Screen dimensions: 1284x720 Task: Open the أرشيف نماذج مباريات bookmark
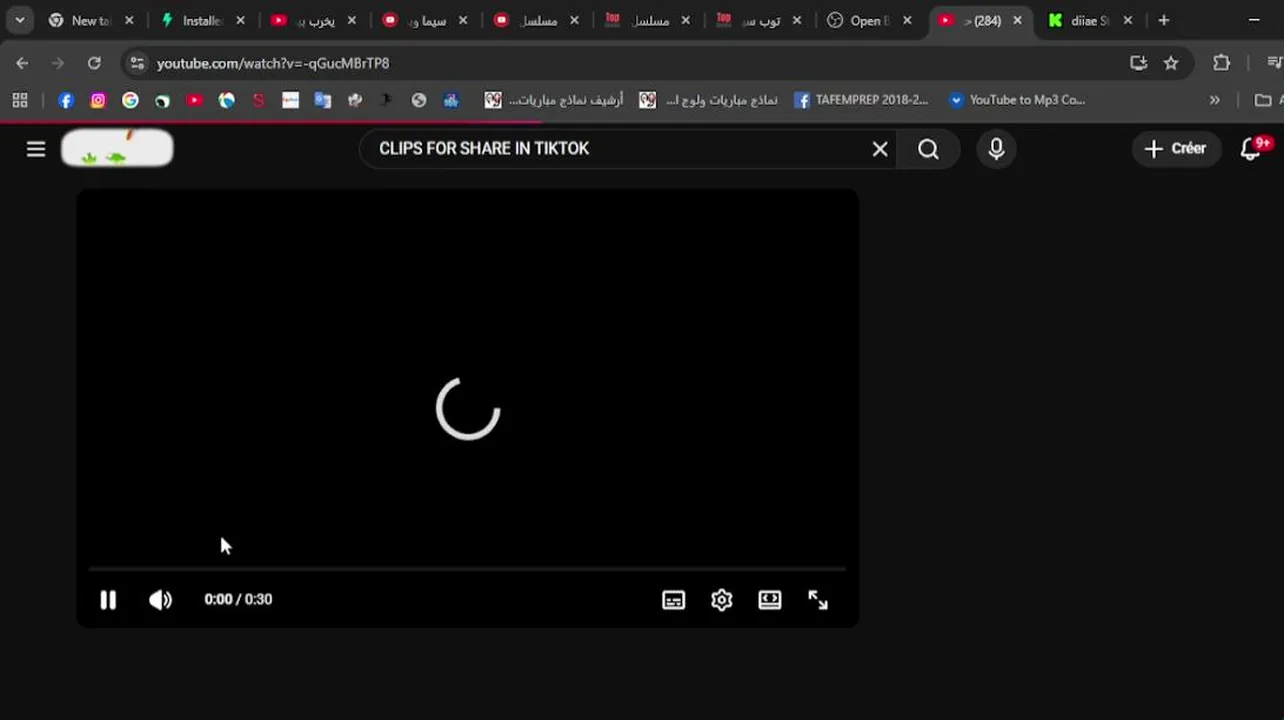[x=554, y=100]
